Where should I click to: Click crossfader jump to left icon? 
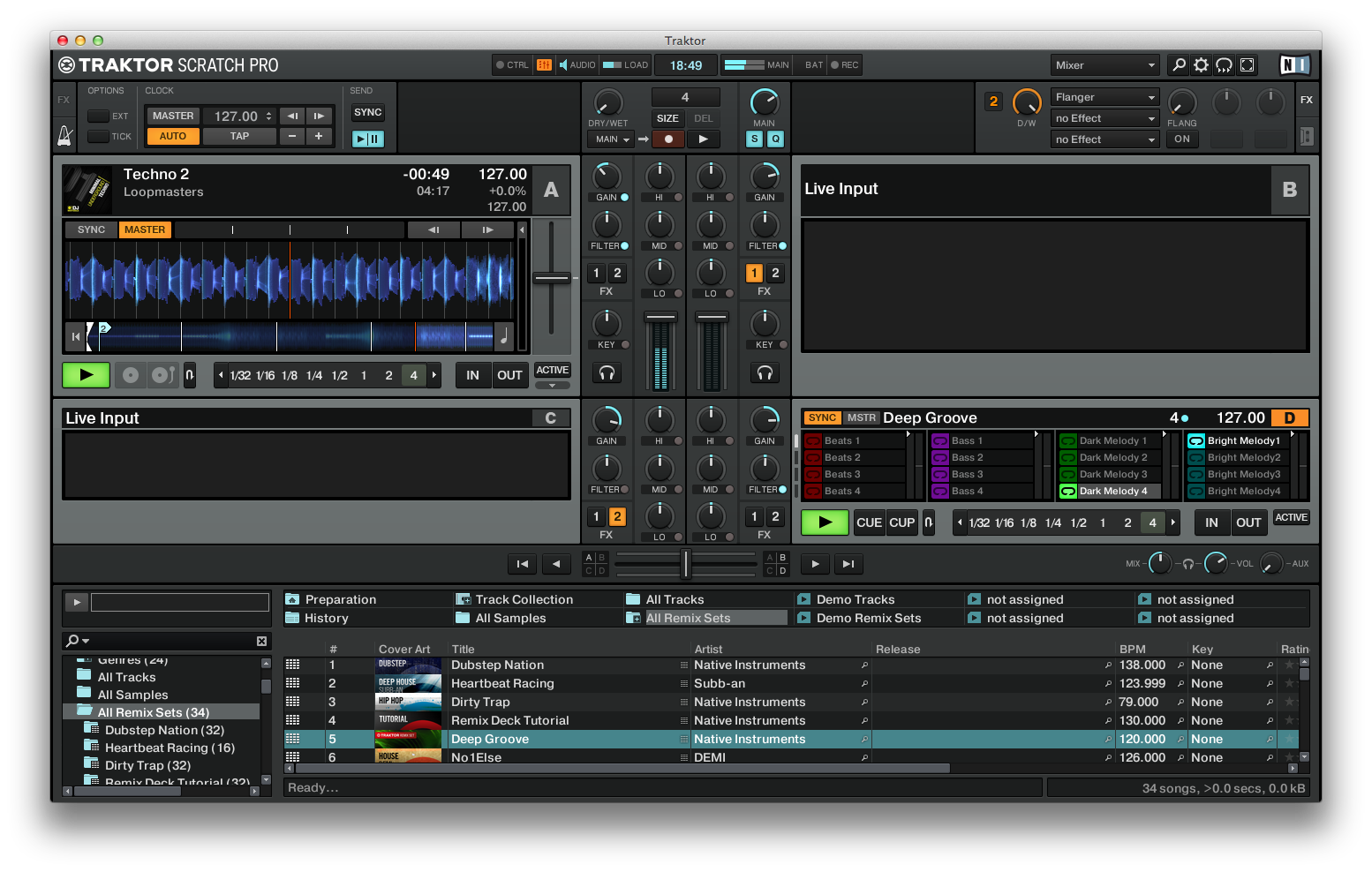coord(522,564)
